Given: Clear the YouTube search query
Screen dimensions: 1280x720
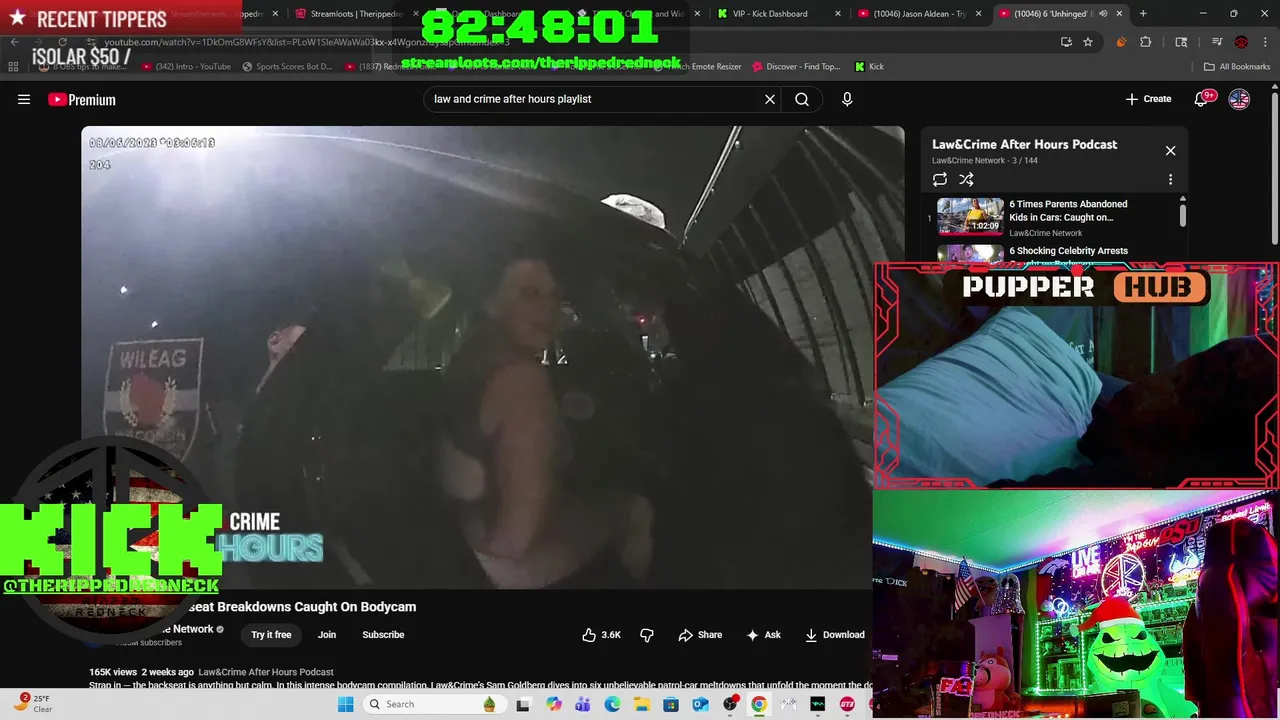Looking at the screenshot, I should (x=770, y=99).
